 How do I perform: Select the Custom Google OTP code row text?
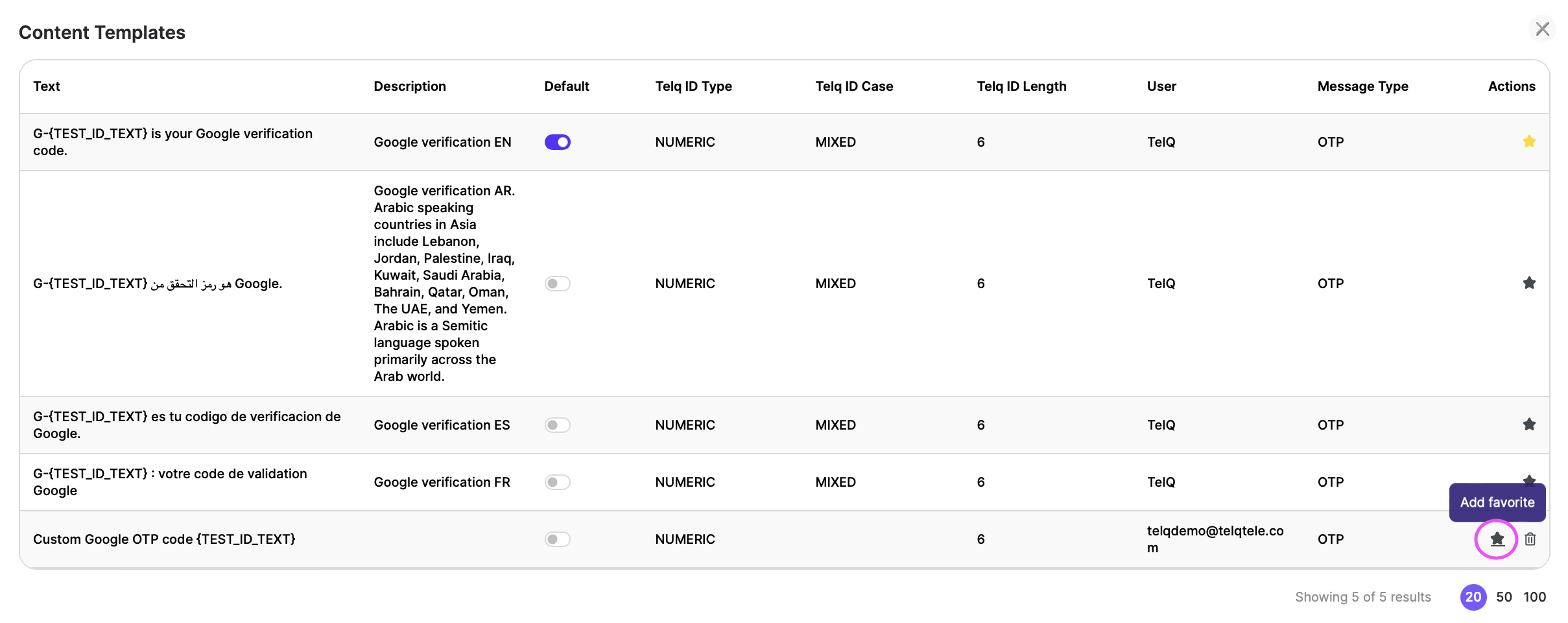click(x=164, y=539)
